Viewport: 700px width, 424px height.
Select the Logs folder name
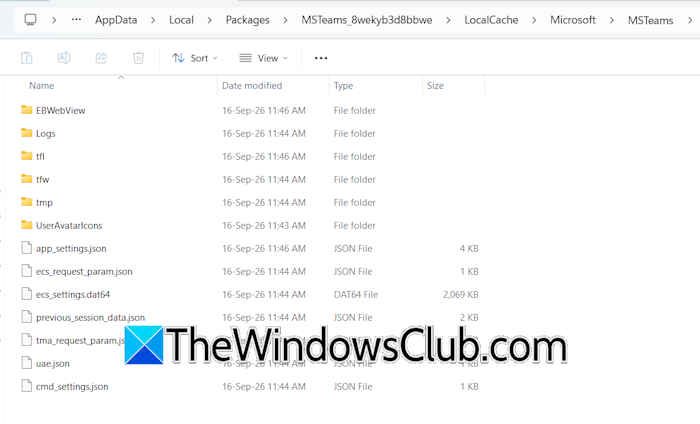coord(46,133)
